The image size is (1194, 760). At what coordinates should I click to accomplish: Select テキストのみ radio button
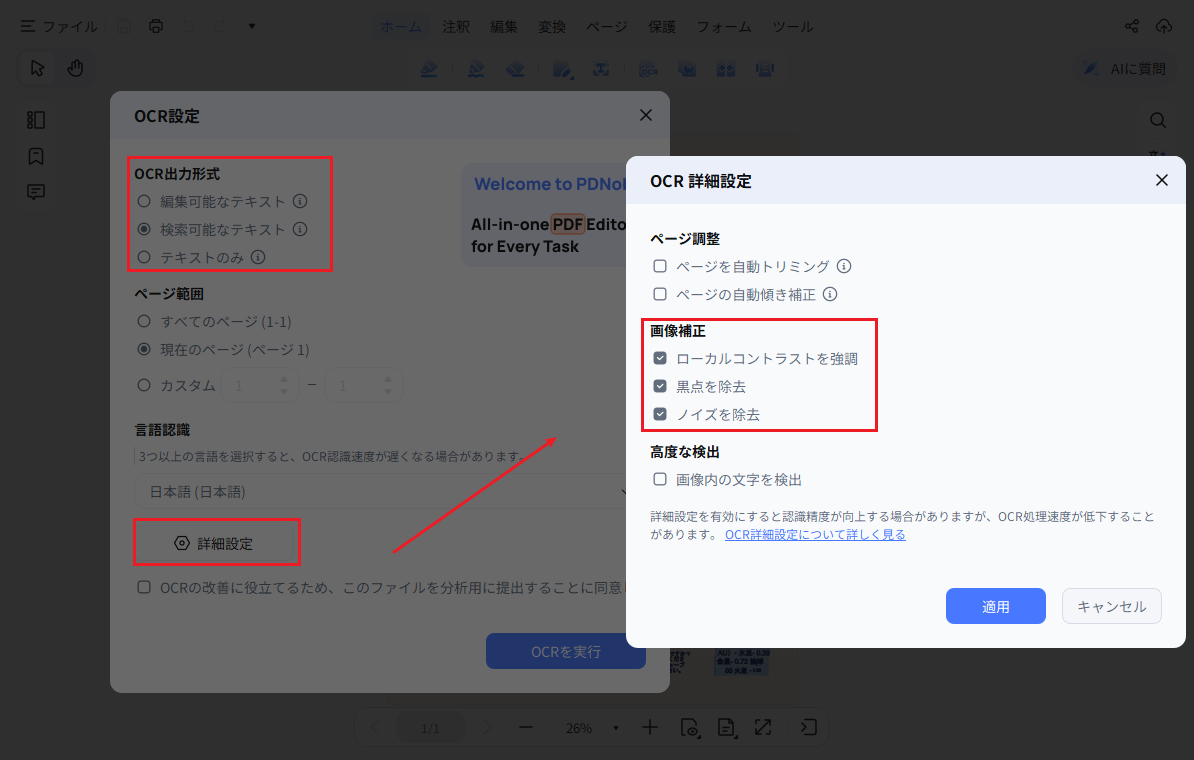pyautogui.click(x=144, y=257)
